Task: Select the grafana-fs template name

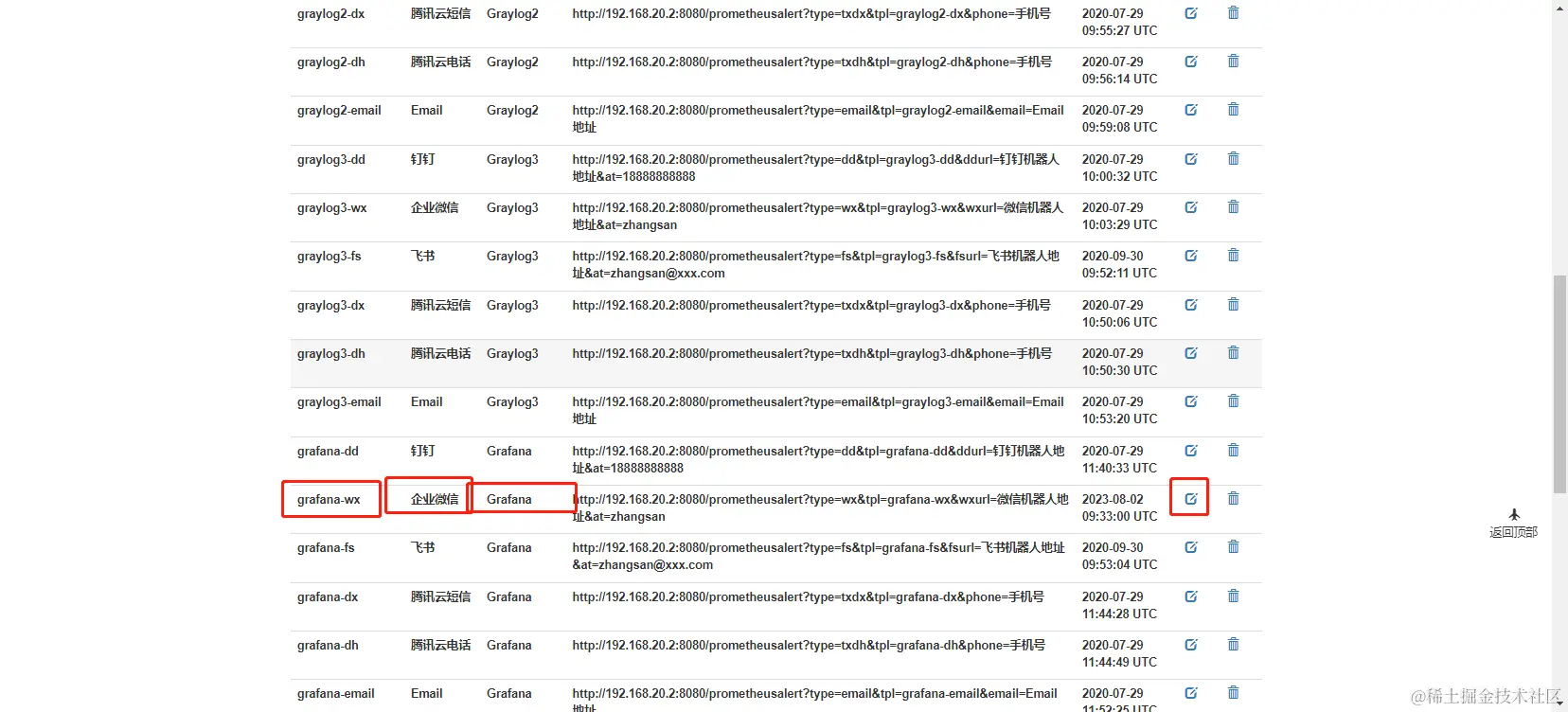Action: click(326, 547)
